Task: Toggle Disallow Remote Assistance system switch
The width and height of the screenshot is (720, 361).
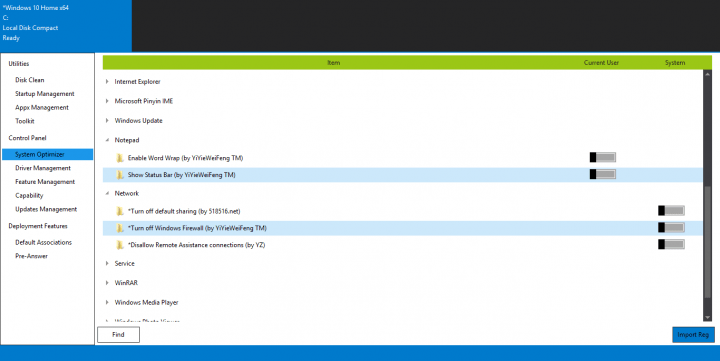Action: click(x=671, y=244)
